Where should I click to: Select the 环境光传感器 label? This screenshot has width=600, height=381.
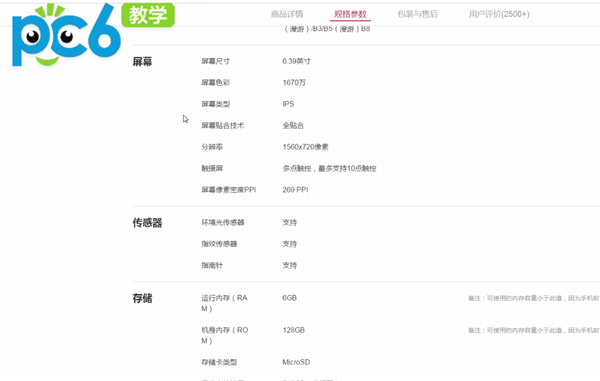[x=223, y=223]
